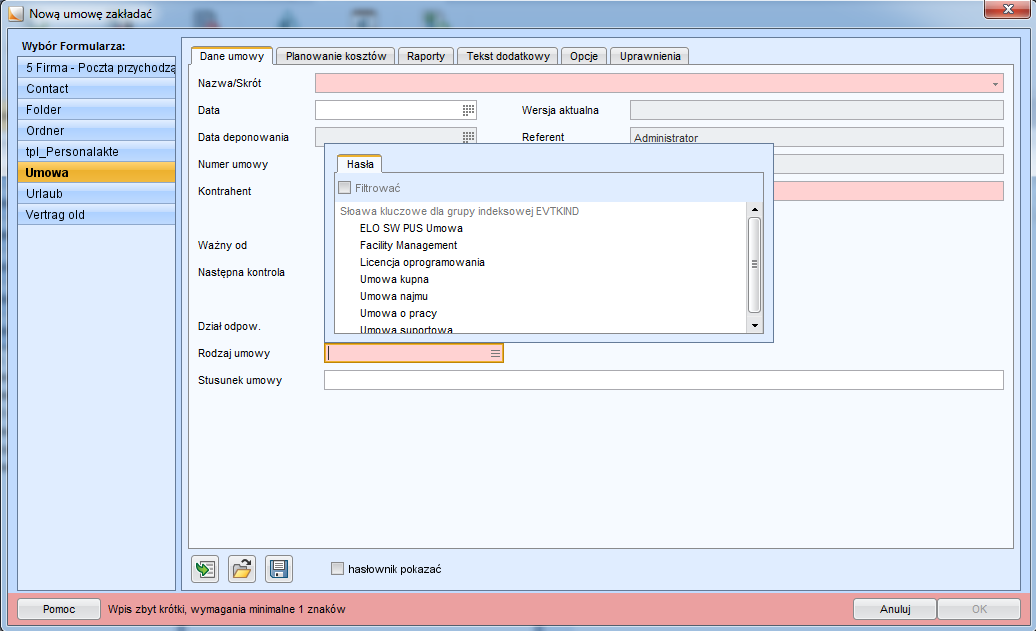
Task: Toggle the Filtrować checkbox
Action: 344,188
